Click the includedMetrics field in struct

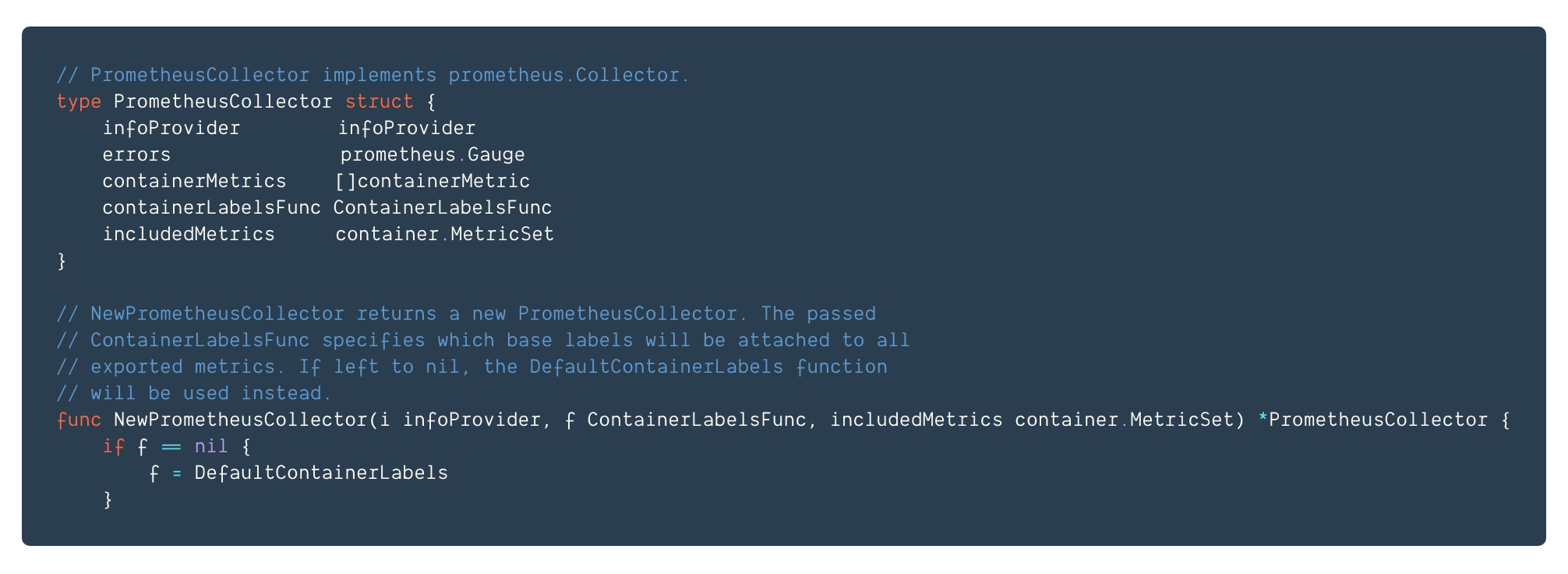coord(189,234)
